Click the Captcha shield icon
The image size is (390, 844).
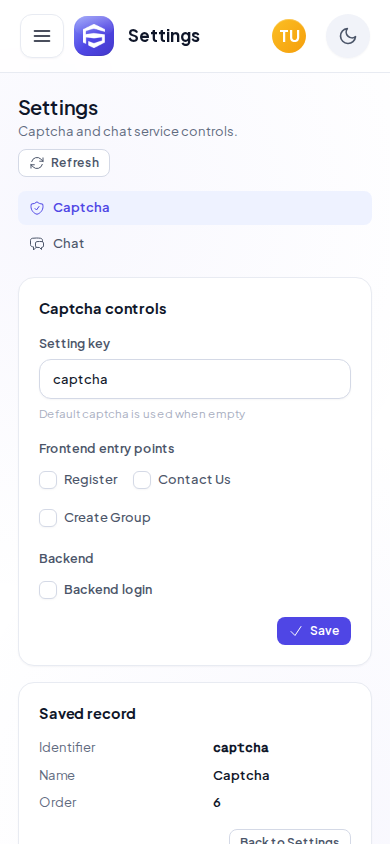pyautogui.click(x=37, y=208)
